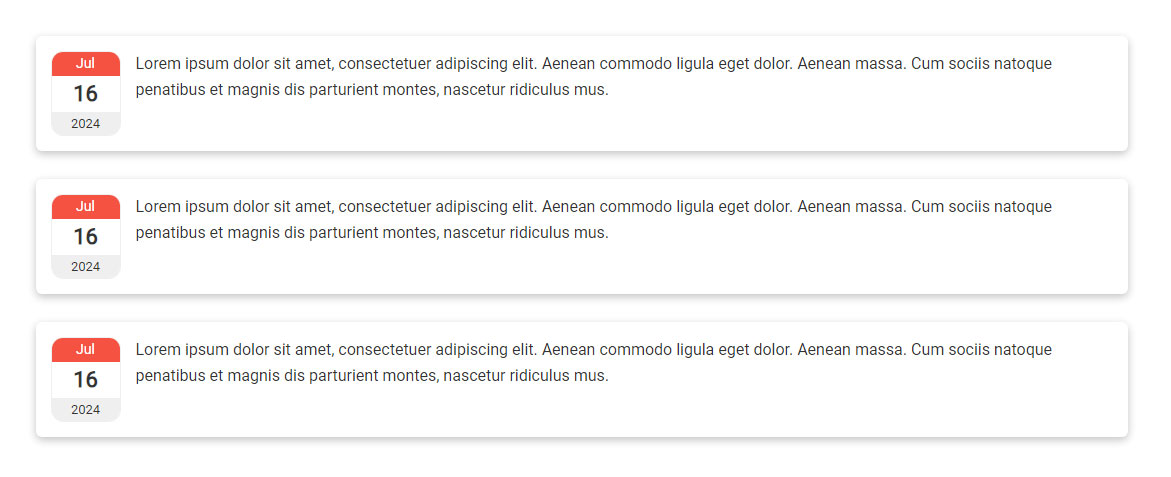
Task: Click the 2024 year label in top card
Action: [x=86, y=124]
